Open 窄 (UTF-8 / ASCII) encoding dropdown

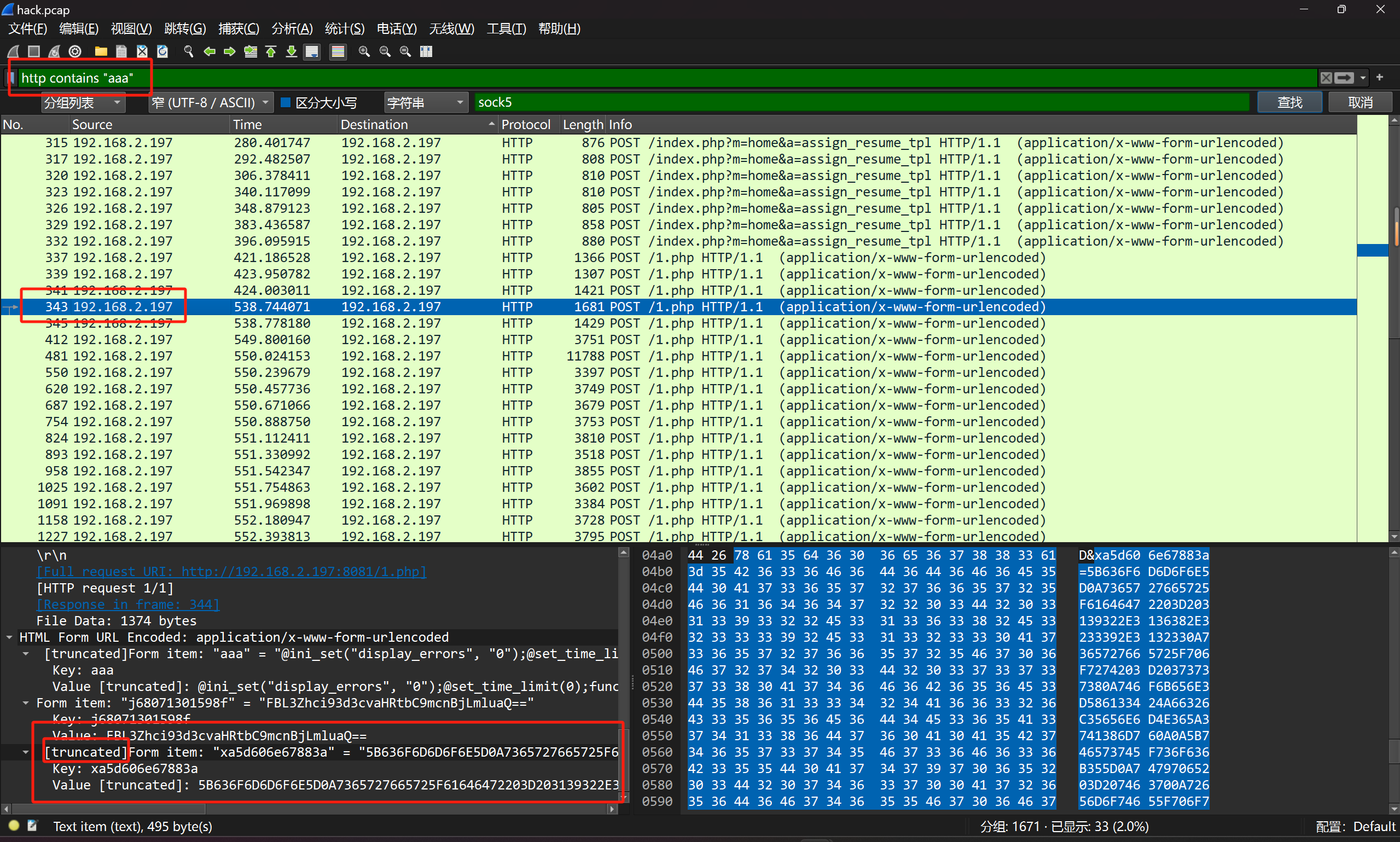211,103
